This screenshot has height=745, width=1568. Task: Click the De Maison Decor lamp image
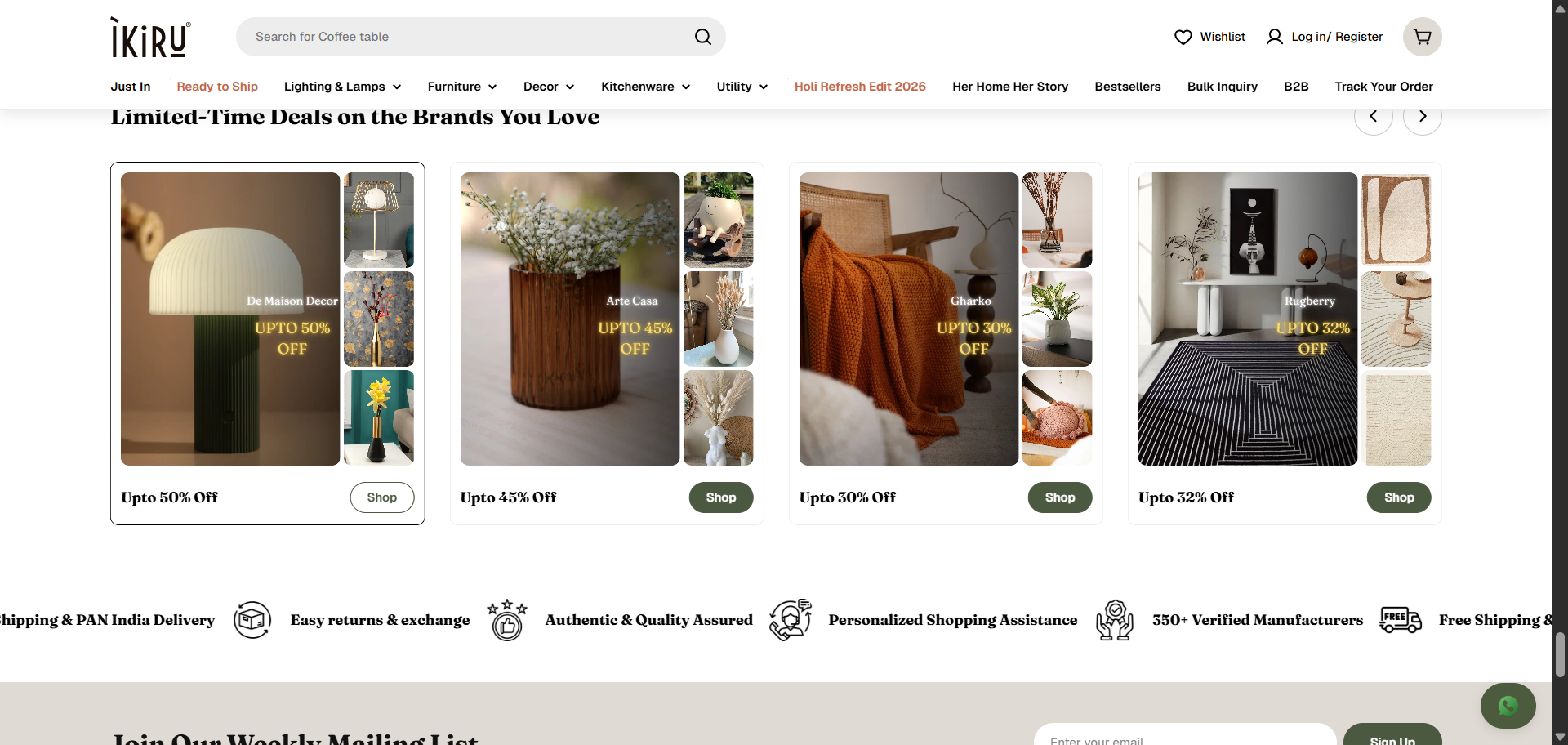pos(230,319)
